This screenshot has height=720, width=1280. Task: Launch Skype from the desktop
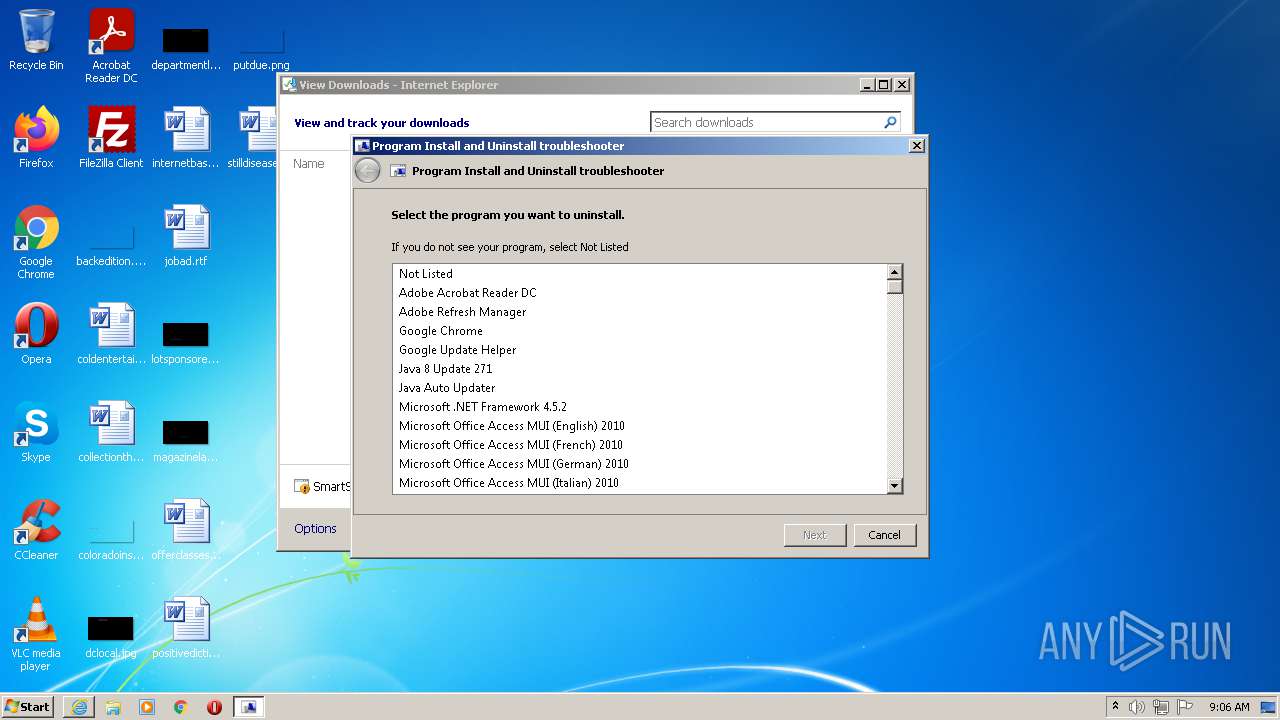tap(36, 431)
